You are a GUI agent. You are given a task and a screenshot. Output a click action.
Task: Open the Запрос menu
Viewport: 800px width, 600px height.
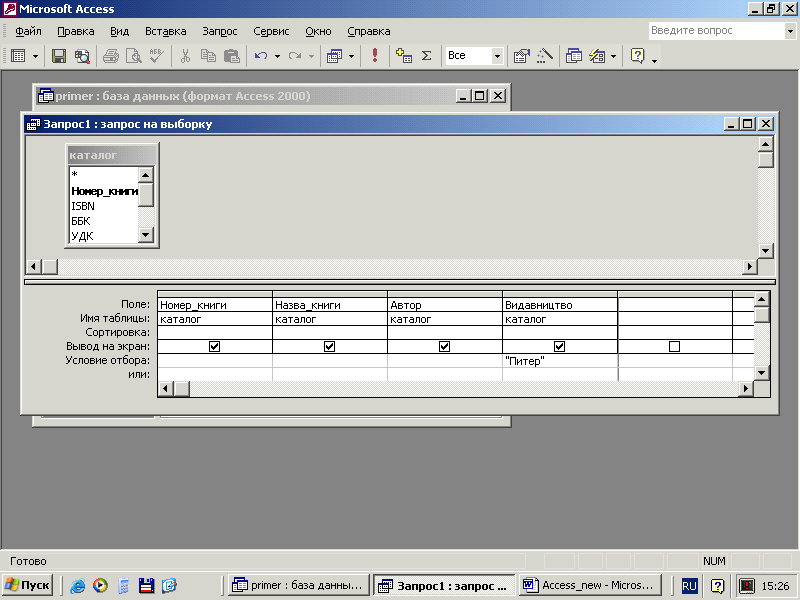(219, 31)
